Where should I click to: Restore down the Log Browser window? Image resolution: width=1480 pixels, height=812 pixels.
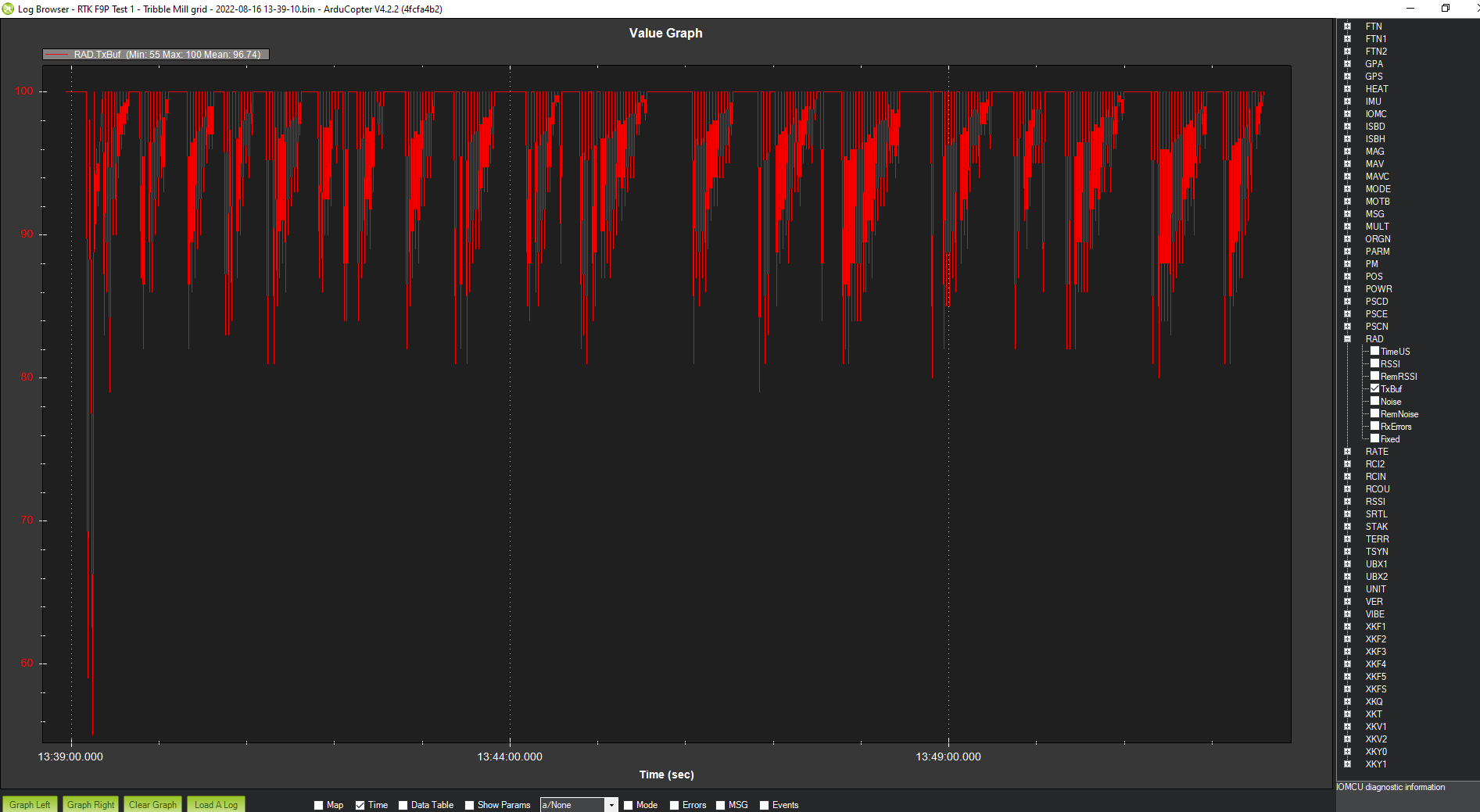pos(1446,9)
